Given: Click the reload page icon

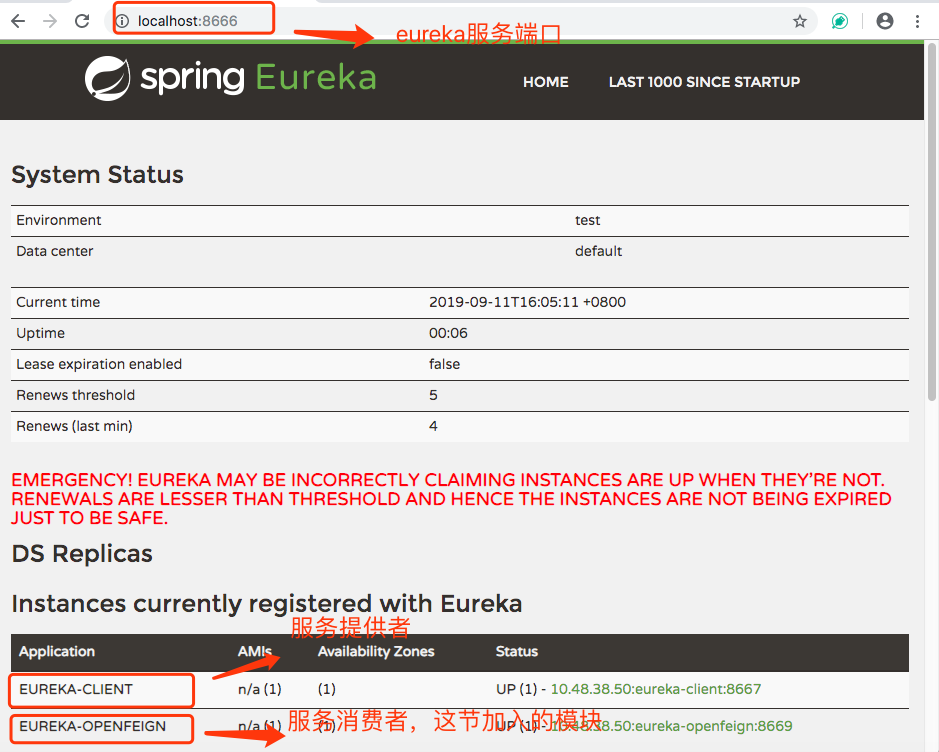Looking at the screenshot, I should 82,18.
